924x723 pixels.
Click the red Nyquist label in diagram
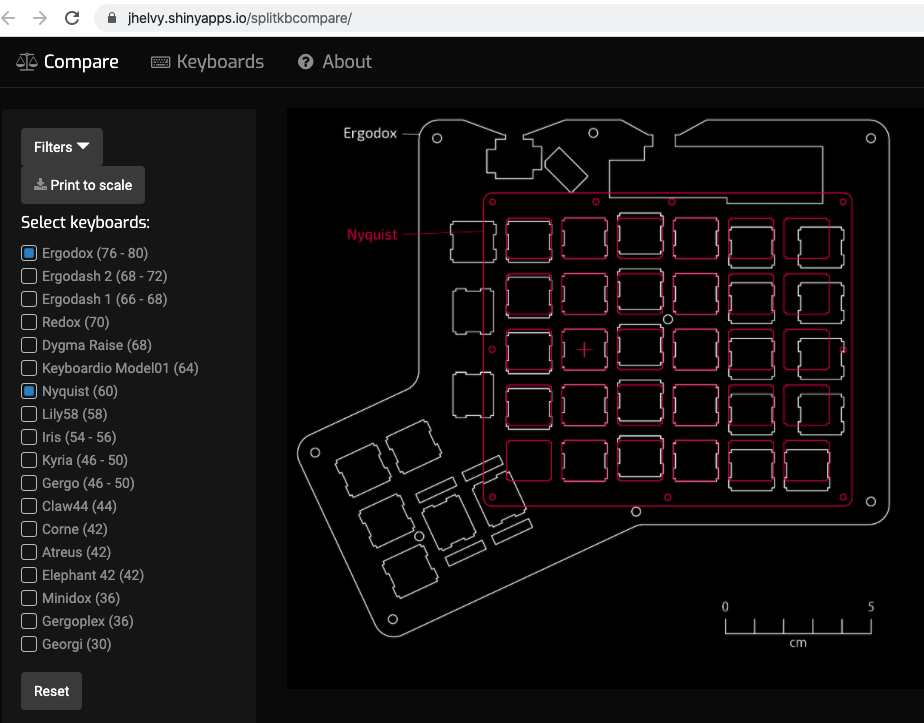click(x=372, y=235)
